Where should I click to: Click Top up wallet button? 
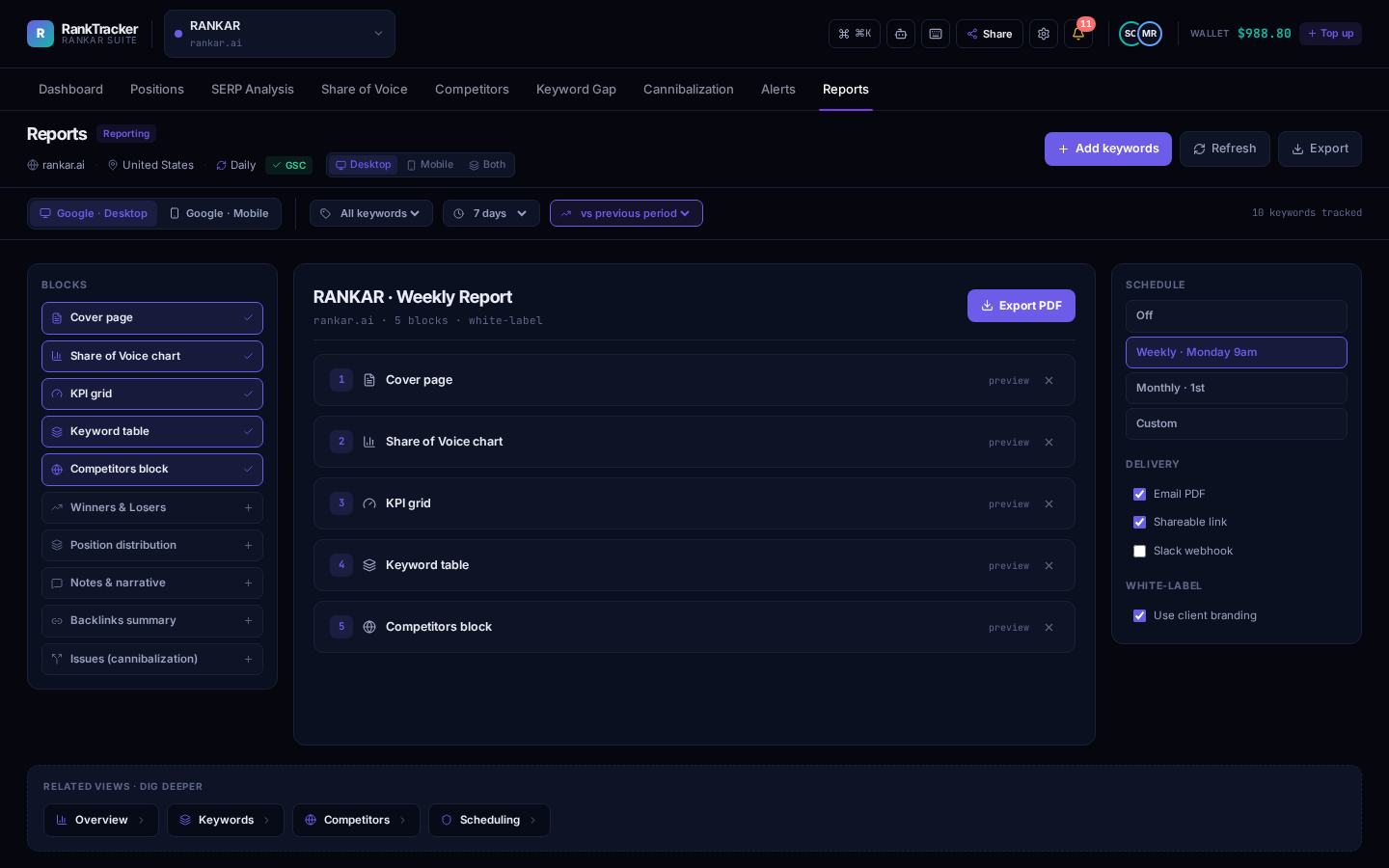tap(1330, 34)
